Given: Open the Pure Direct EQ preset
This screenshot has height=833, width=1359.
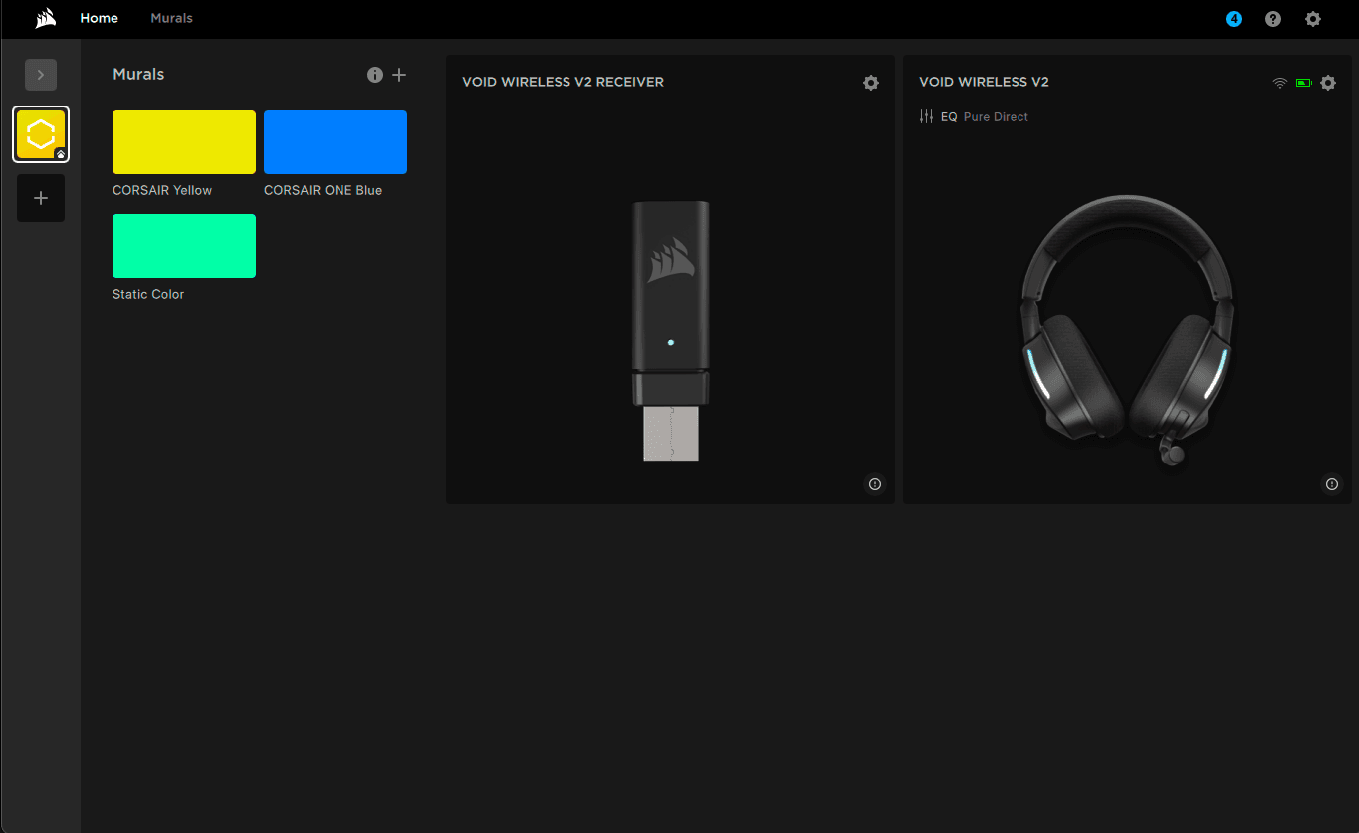Looking at the screenshot, I should [x=996, y=117].
